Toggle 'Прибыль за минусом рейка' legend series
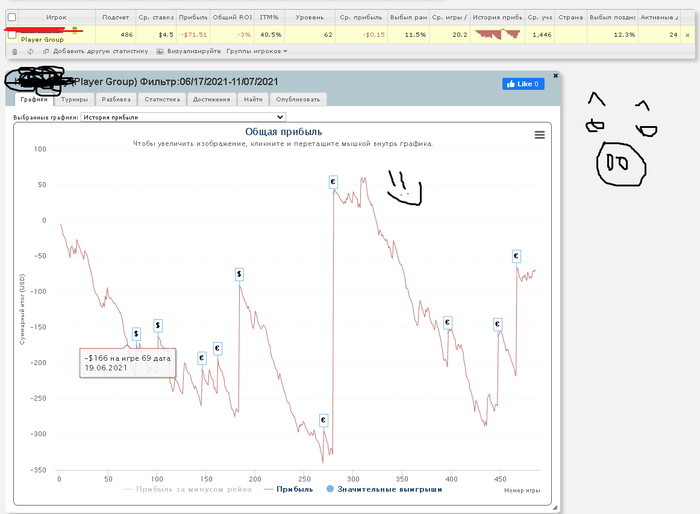700x514 pixels. click(x=188, y=489)
